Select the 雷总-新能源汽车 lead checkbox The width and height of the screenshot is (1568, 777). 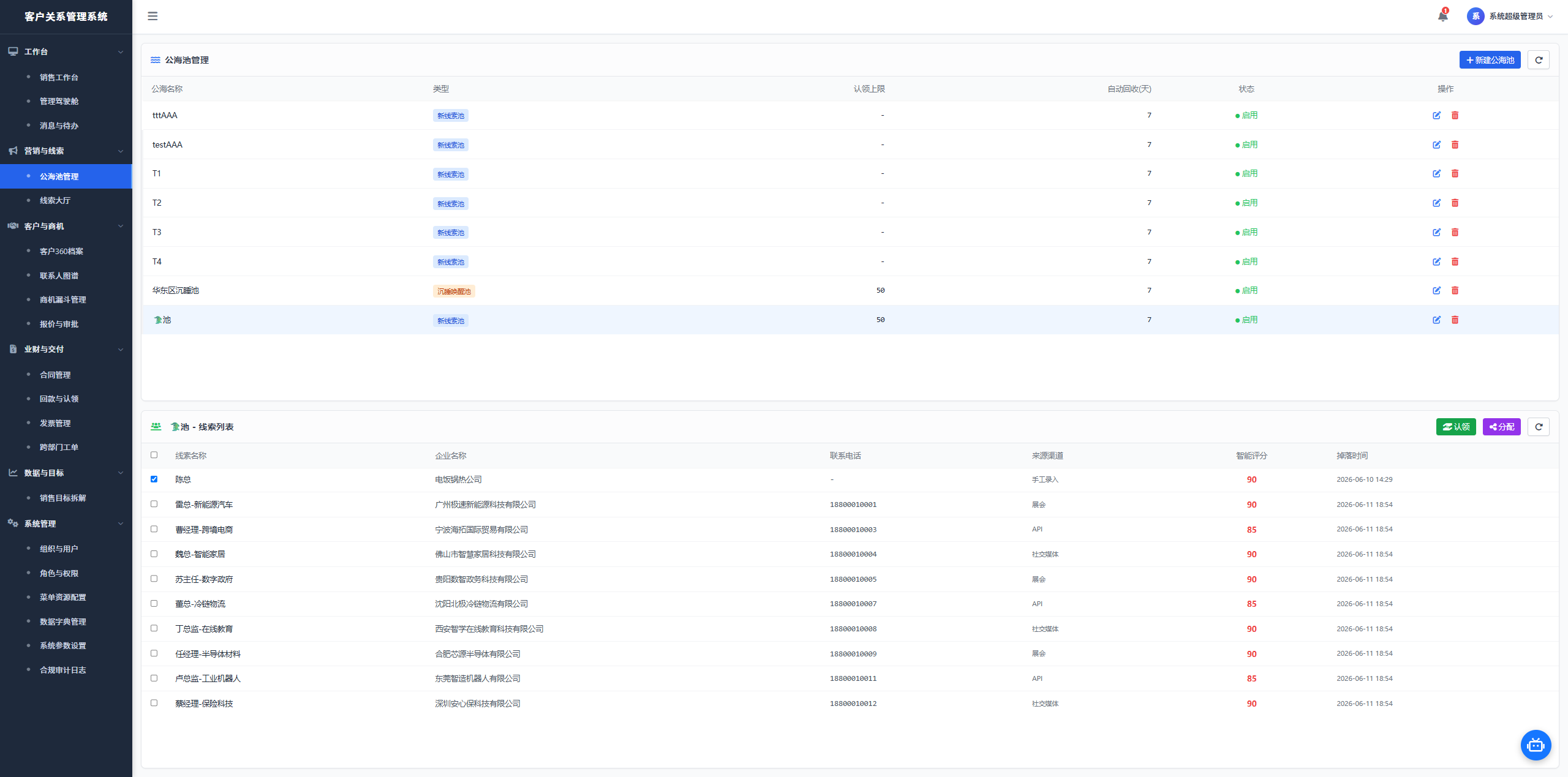[154, 504]
